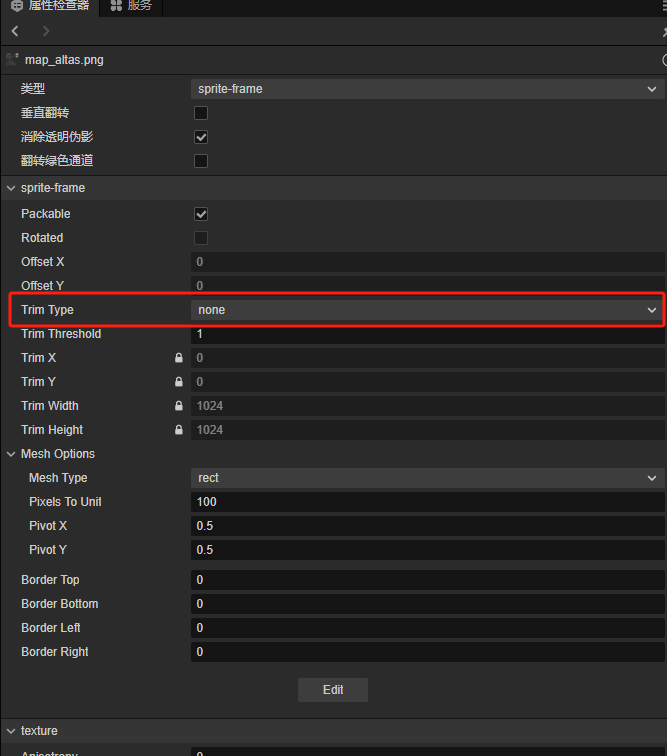Click the Trim Y value field

428,382
